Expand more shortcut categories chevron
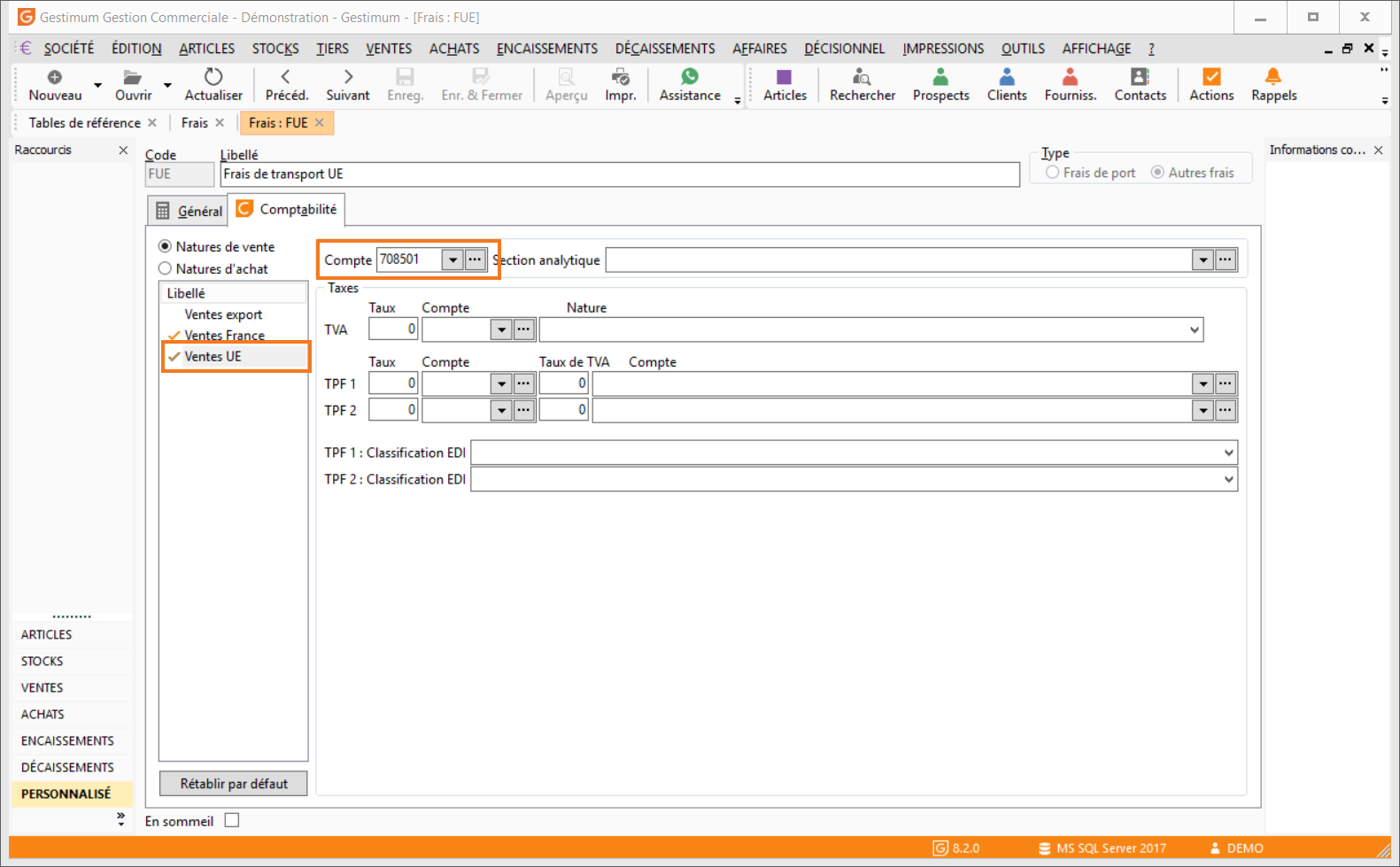The height and width of the screenshot is (867, 1400). point(120,819)
